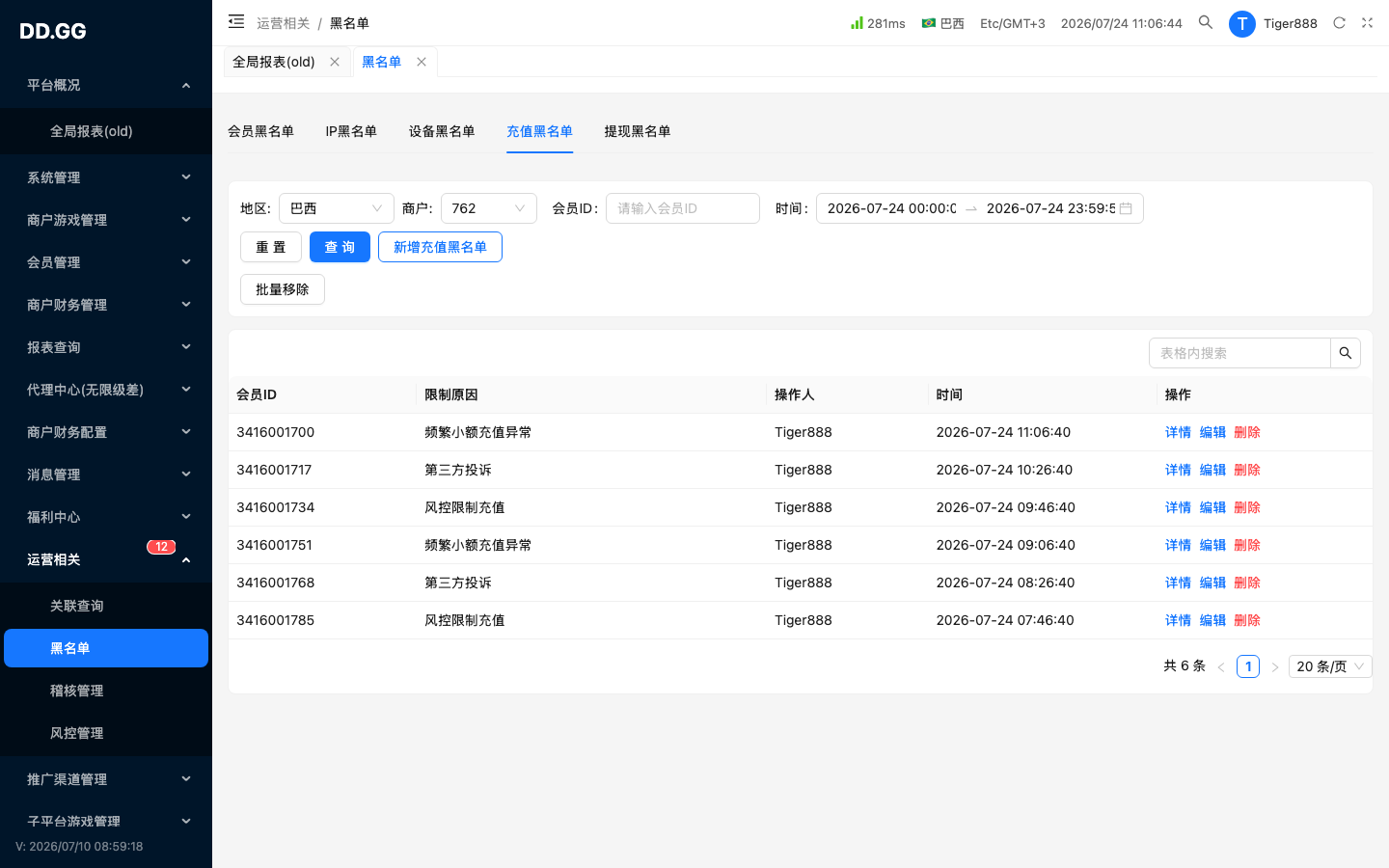Click the 重置 button
Image resolution: width=1389 pixels, height=868 pixels.
click(271, 247)
